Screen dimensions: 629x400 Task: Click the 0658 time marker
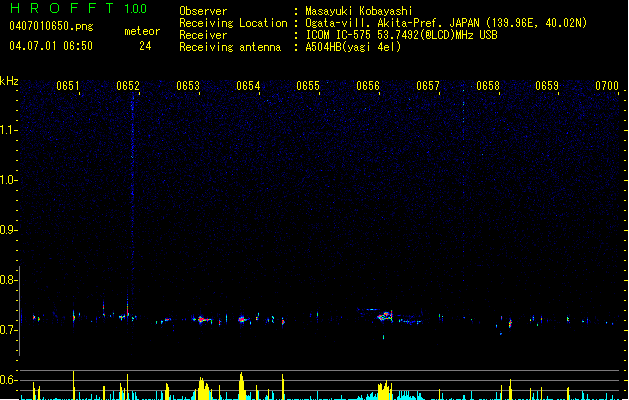pyautogui.click(x=488, y=86)
